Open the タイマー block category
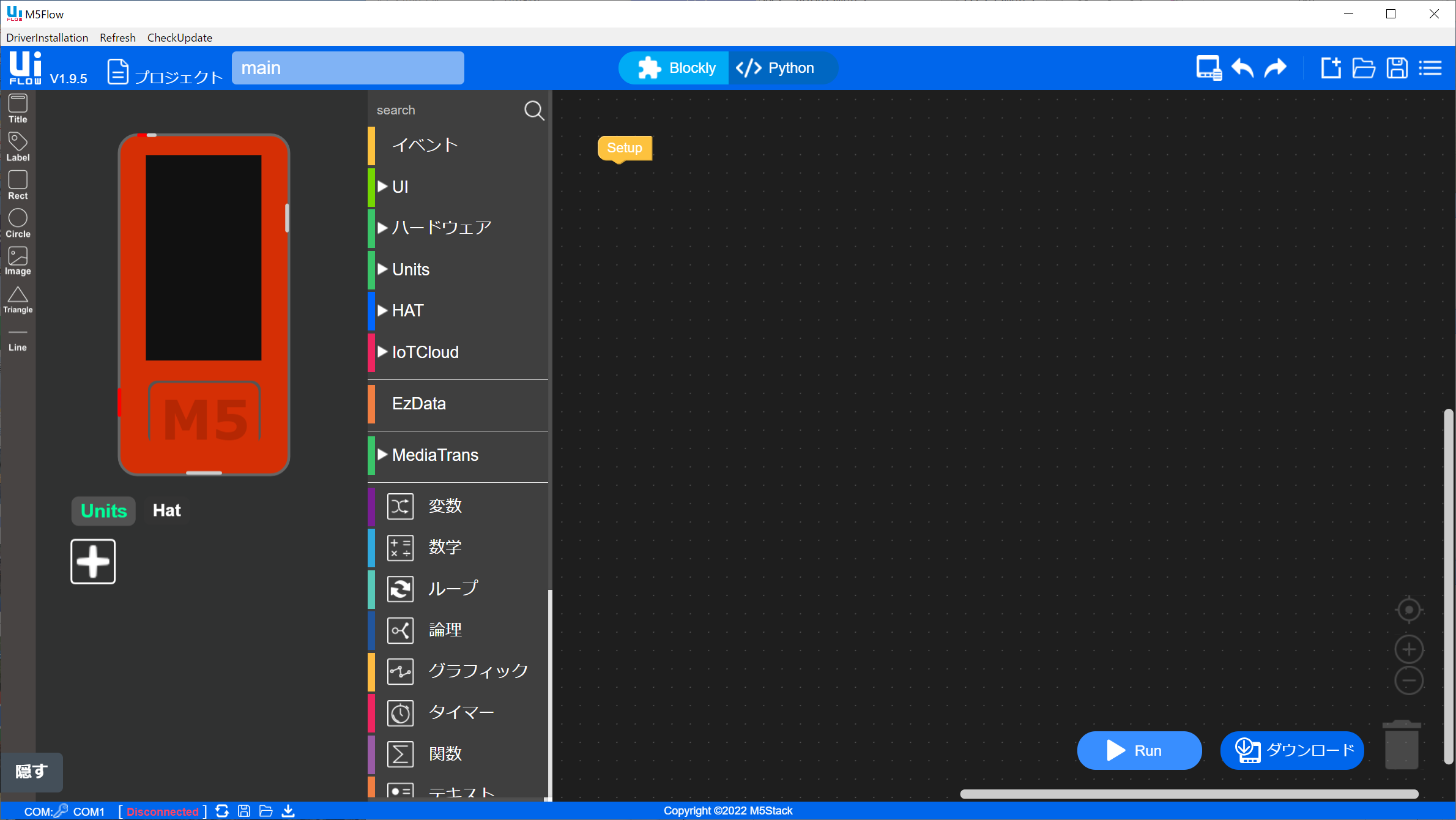 458,713
